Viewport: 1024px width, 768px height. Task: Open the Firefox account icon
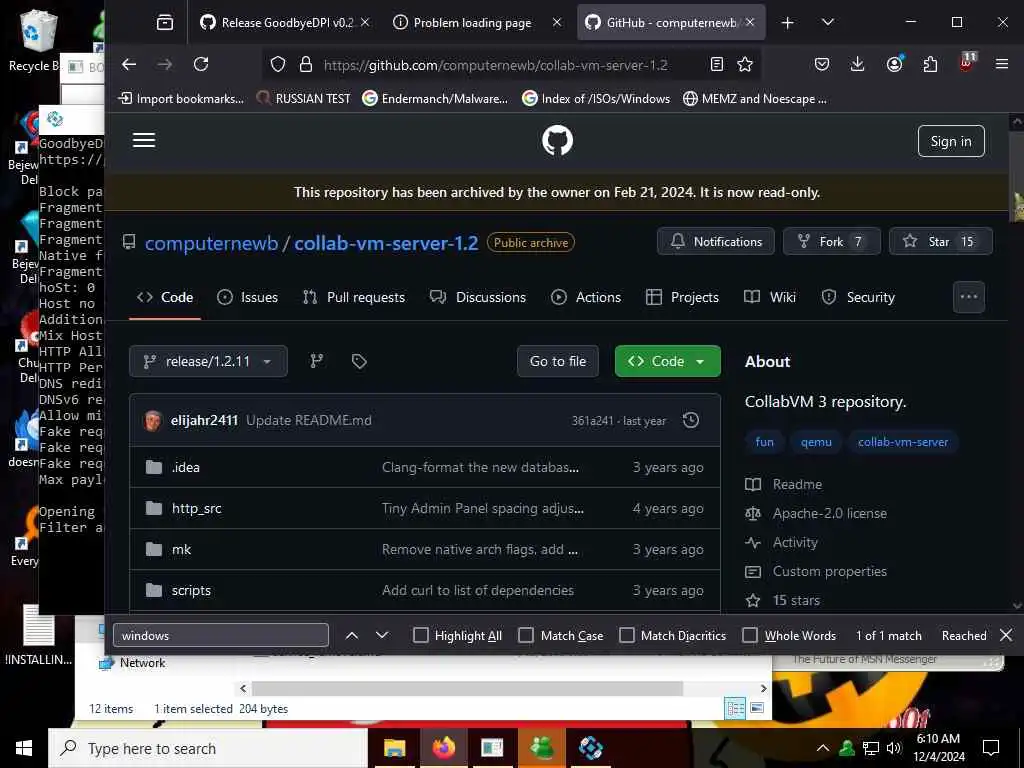click(894, 64)
